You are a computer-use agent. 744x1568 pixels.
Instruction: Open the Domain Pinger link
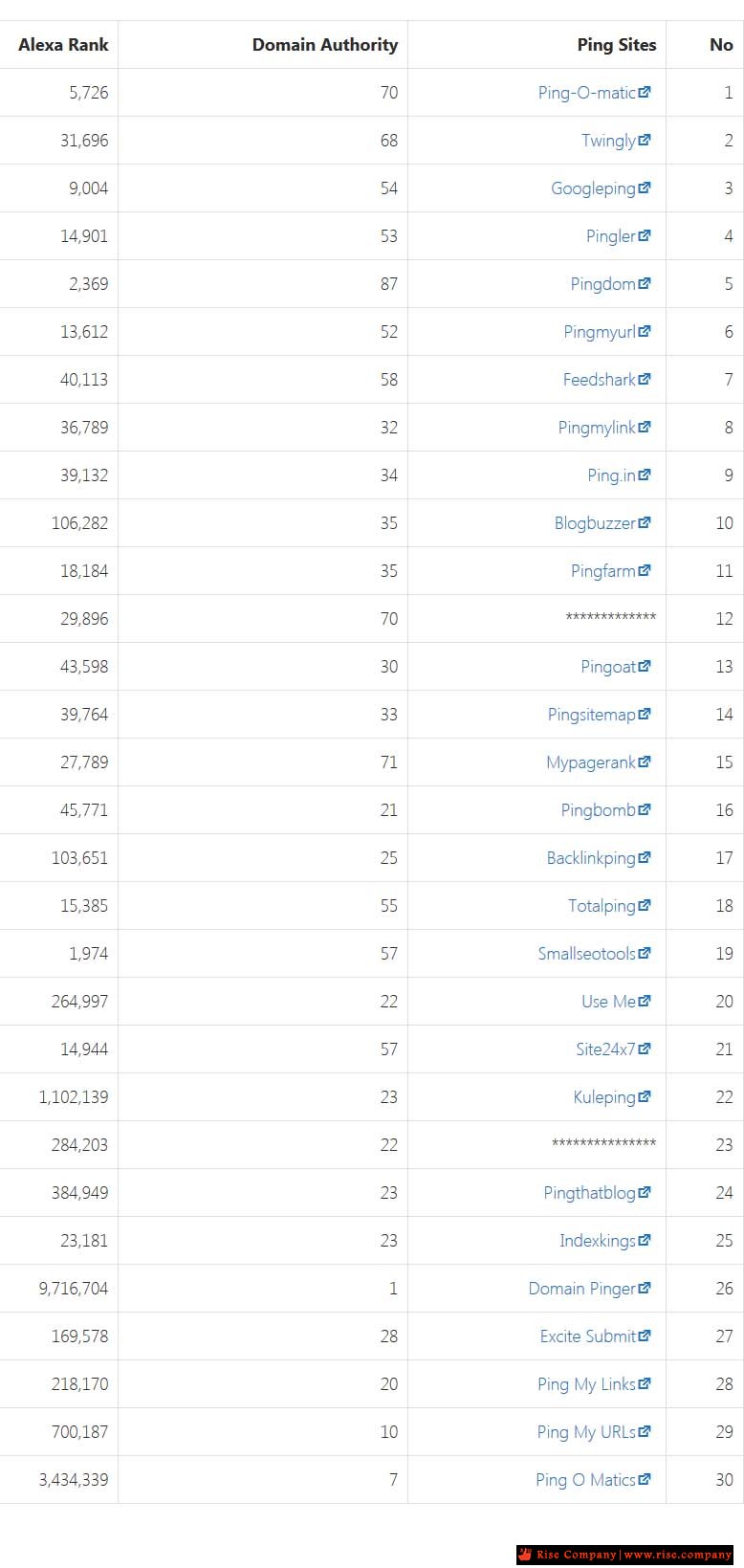click(582, 1289)
